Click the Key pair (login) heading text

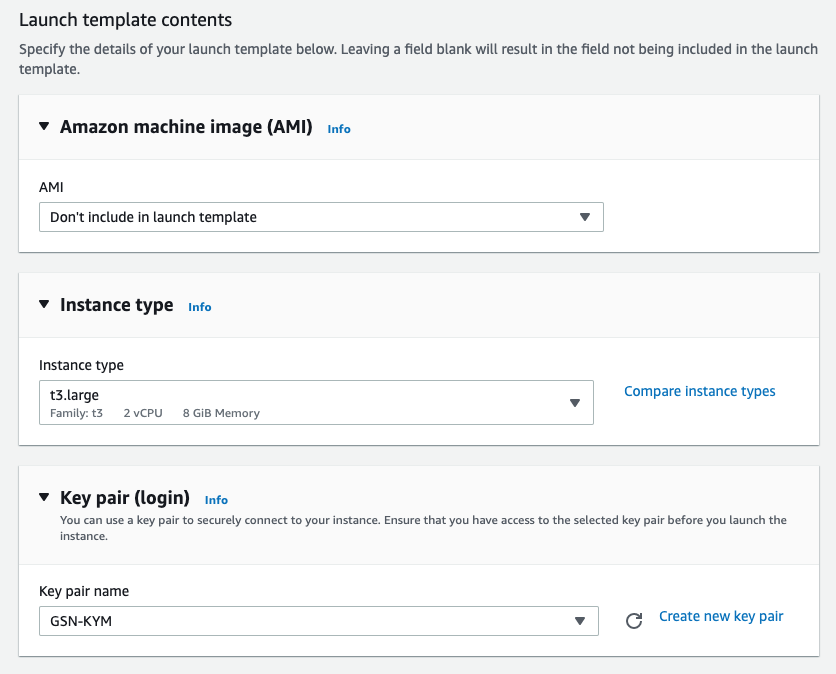125,497
